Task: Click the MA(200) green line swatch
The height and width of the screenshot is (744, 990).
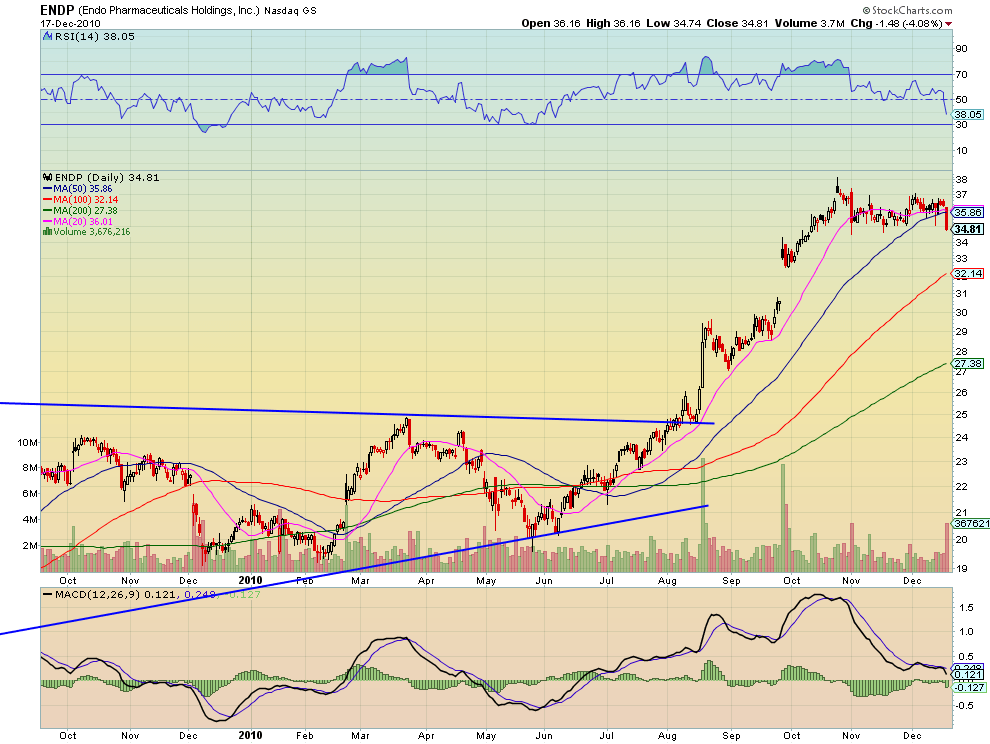Action: 47,210
